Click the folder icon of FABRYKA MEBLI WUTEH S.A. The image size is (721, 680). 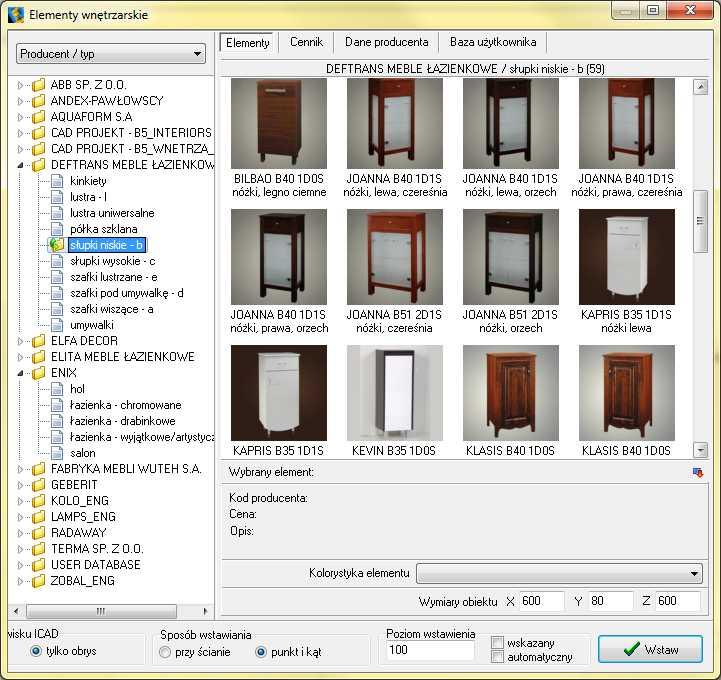pyautogui.click(x=39, y=469)
